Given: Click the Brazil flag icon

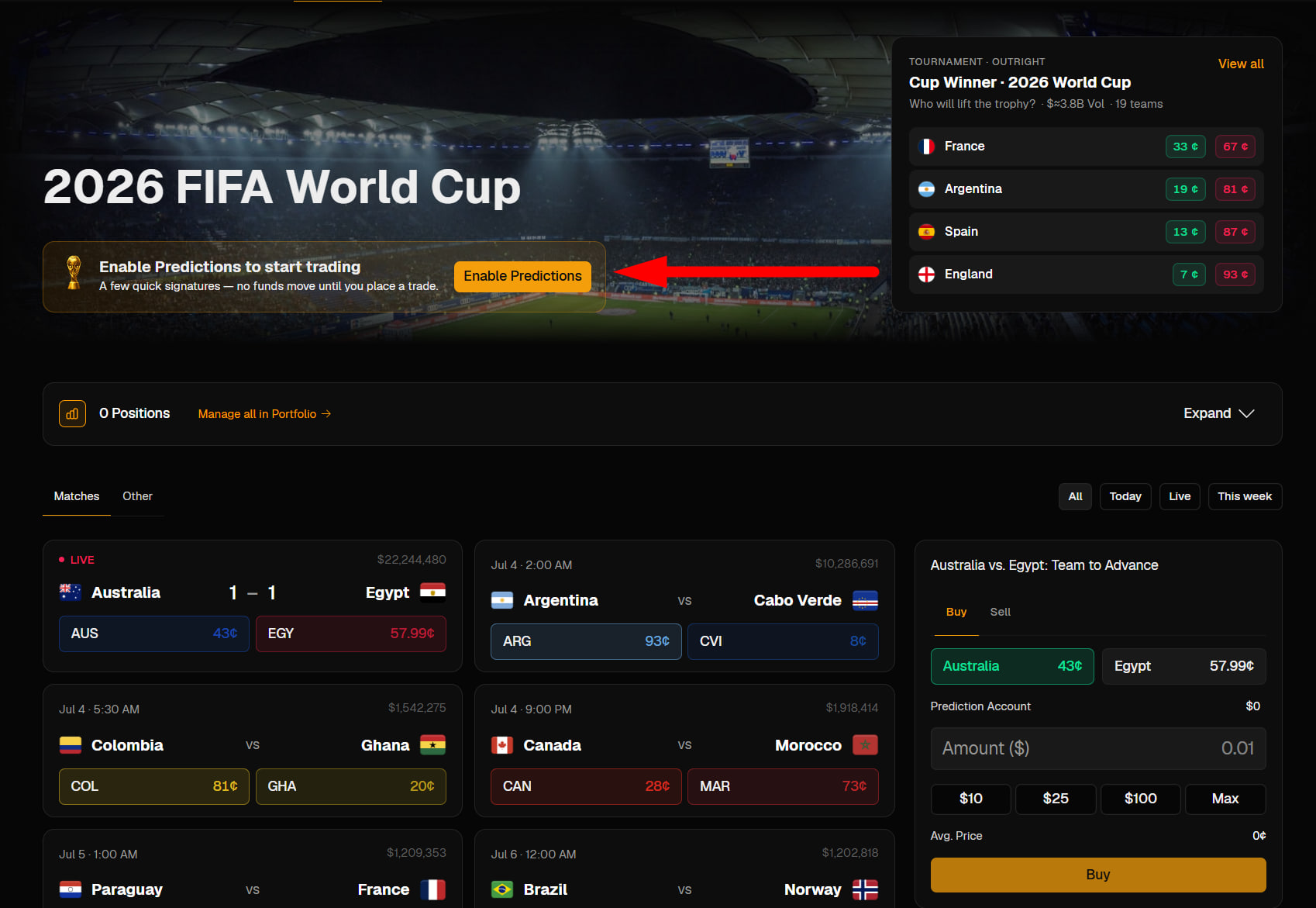Looking at the screenshot, I should tap(502, 889).
